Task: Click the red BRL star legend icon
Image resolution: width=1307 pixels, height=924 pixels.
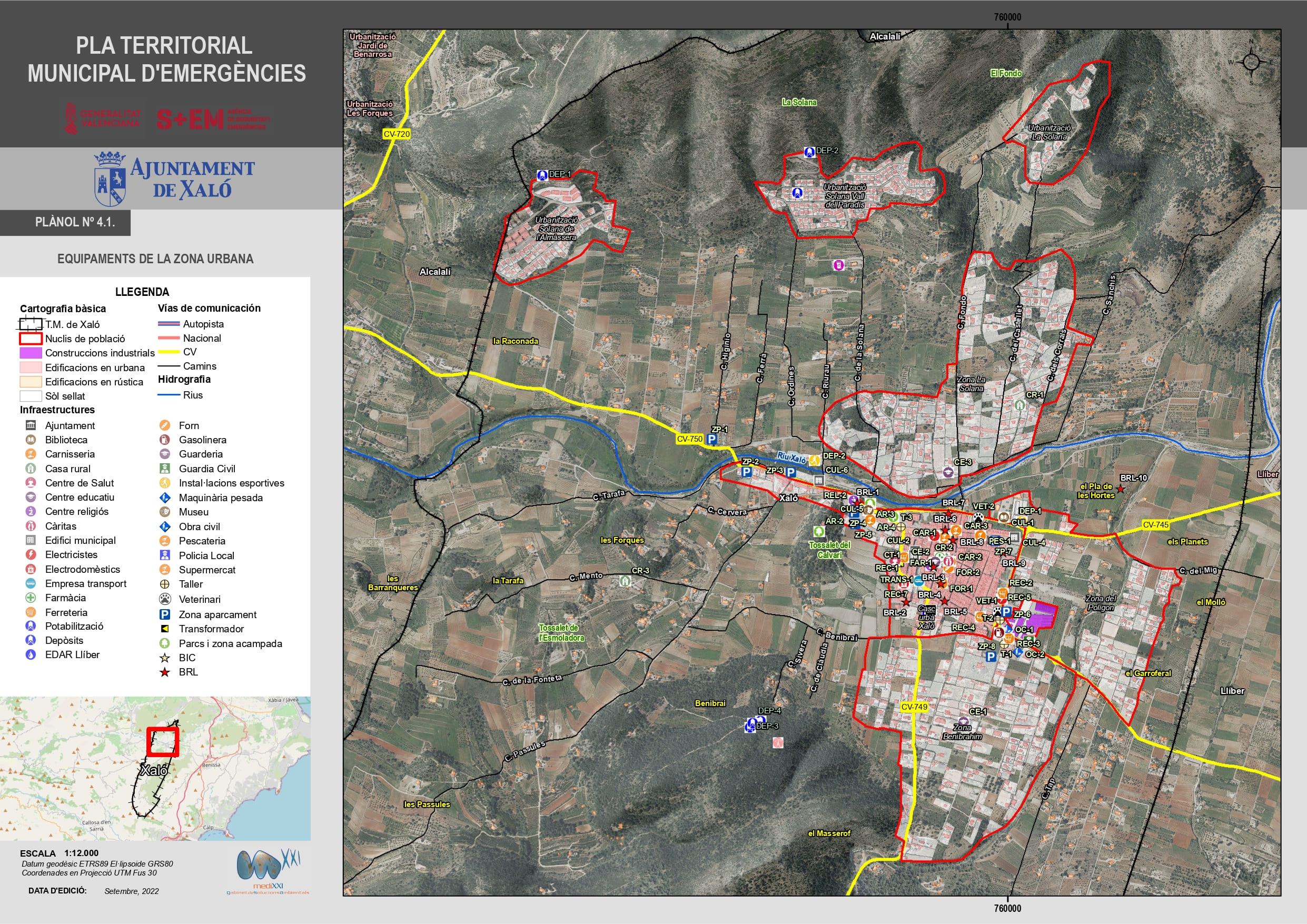Action: (x=164, y=672)
